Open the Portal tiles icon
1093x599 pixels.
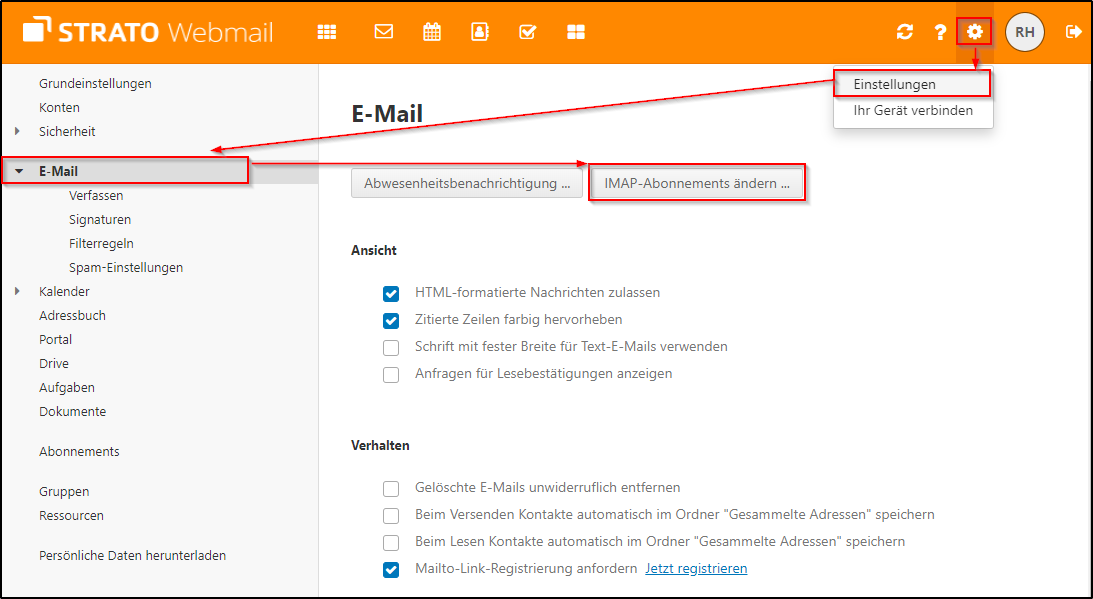point(576,32)
